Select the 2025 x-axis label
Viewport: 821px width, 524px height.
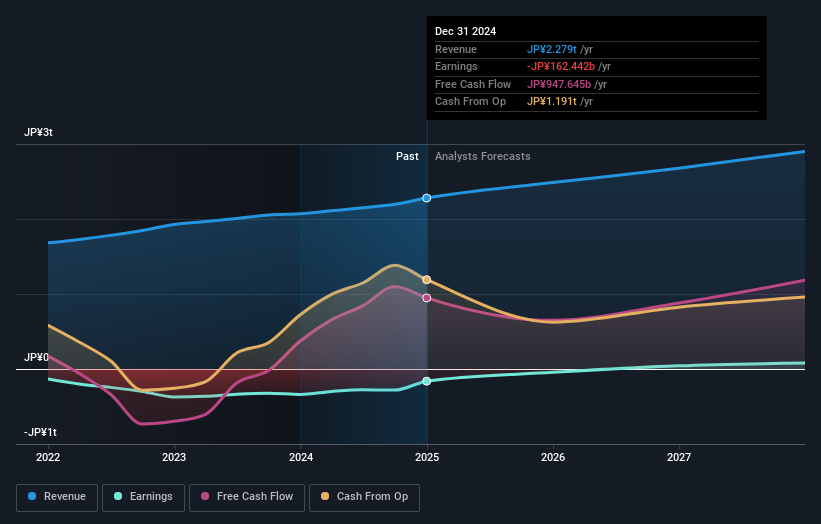[427, 457]
